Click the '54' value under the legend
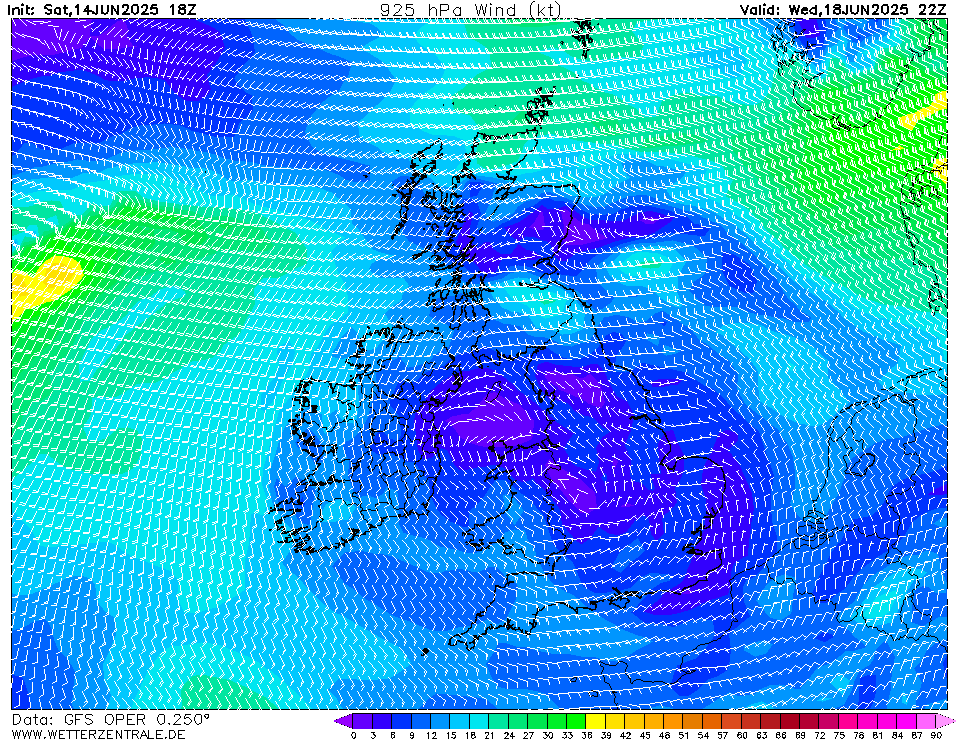 [x=703, y=735]
